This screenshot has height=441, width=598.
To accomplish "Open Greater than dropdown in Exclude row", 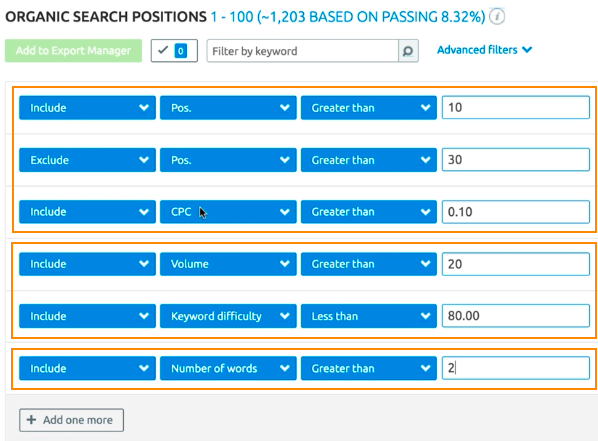I will click(x=369, y=160).
